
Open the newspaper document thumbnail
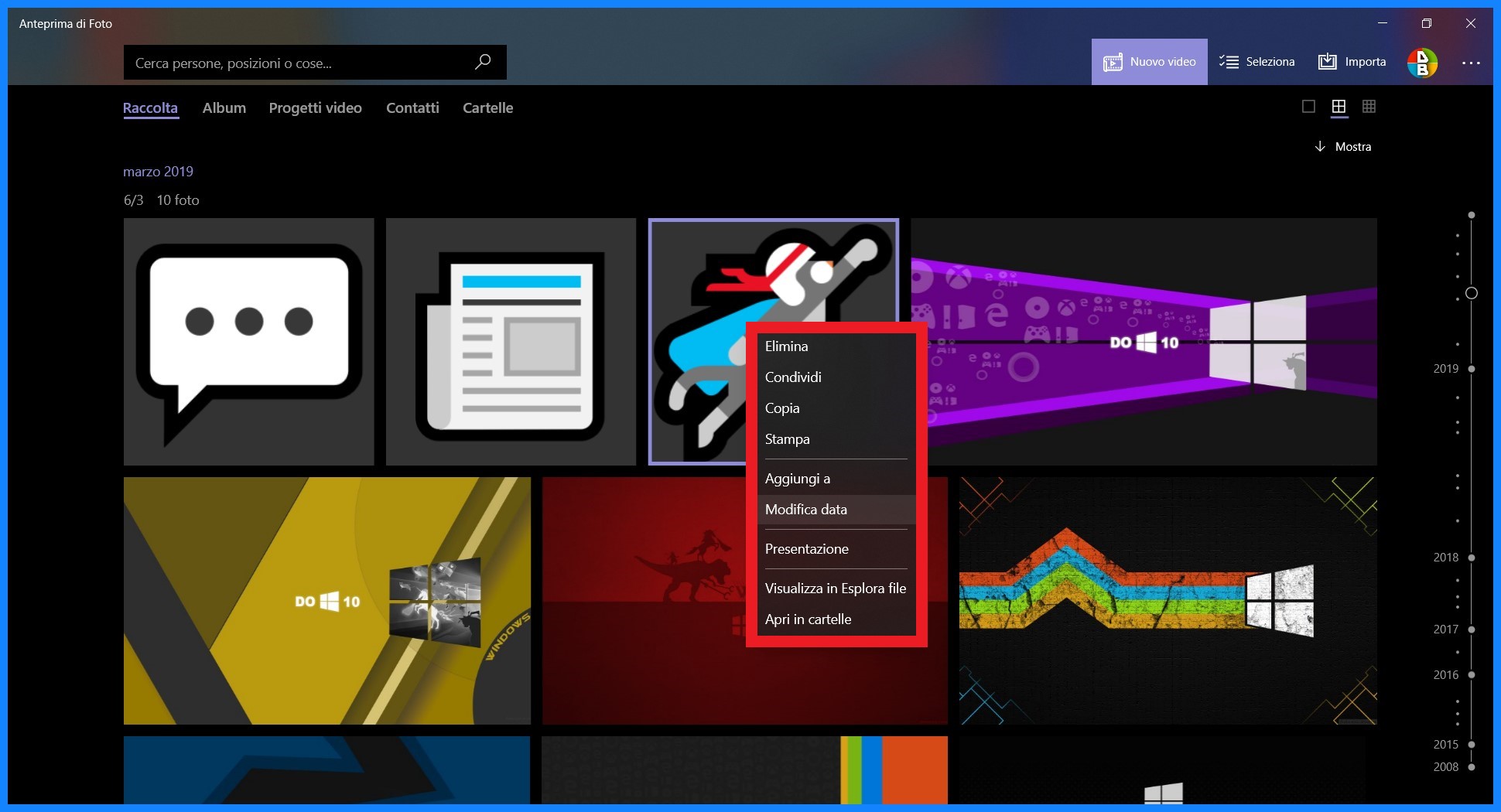coord(511,342)
